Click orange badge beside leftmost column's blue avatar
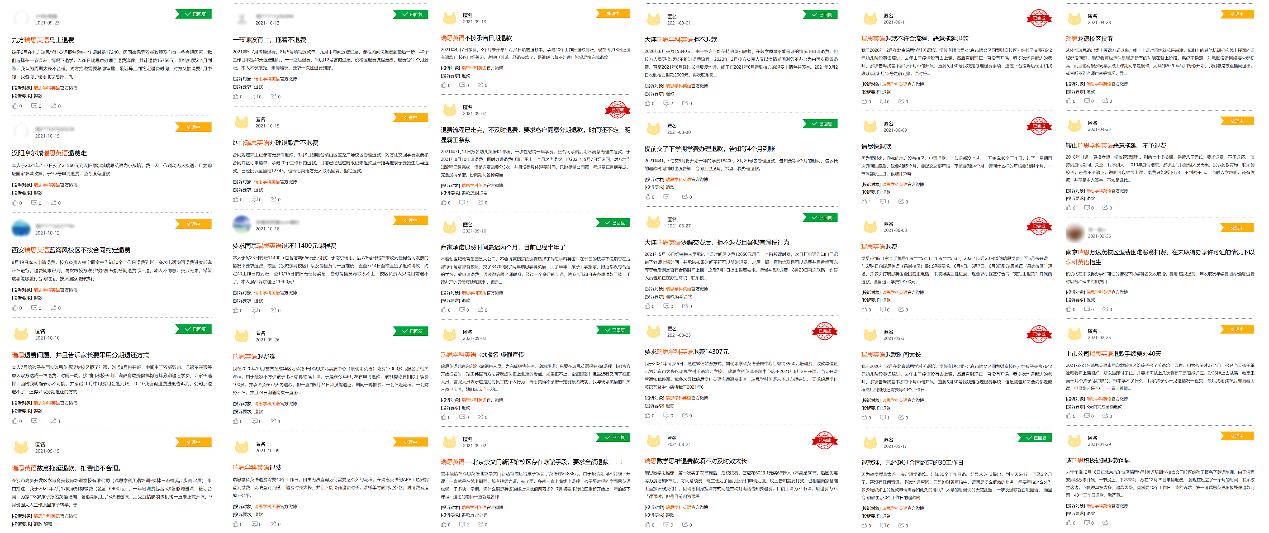This screenshot has height=533, width=1269. (195, 224)
